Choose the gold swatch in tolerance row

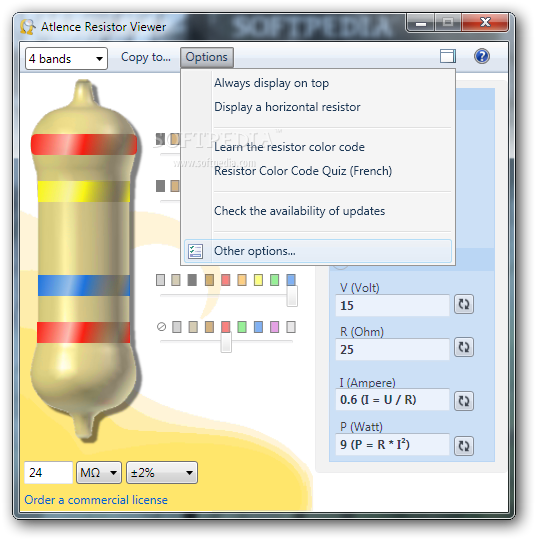(x=193, y=327)
